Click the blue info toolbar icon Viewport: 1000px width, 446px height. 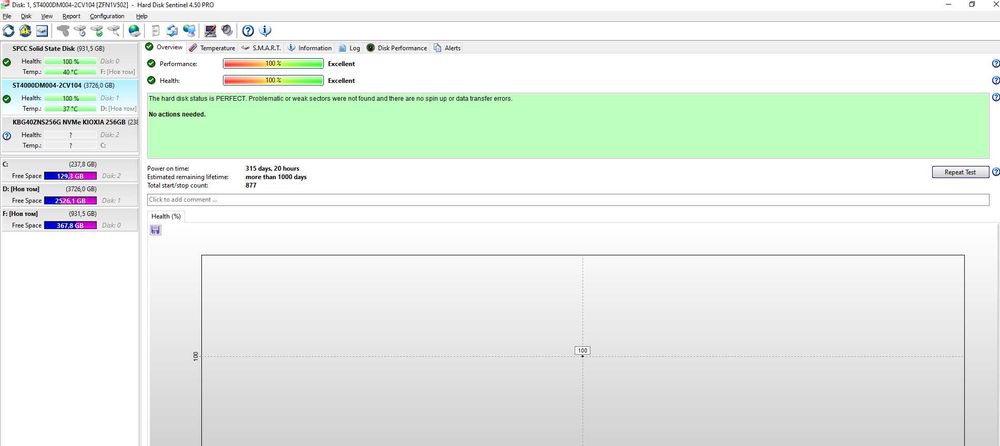265,31
